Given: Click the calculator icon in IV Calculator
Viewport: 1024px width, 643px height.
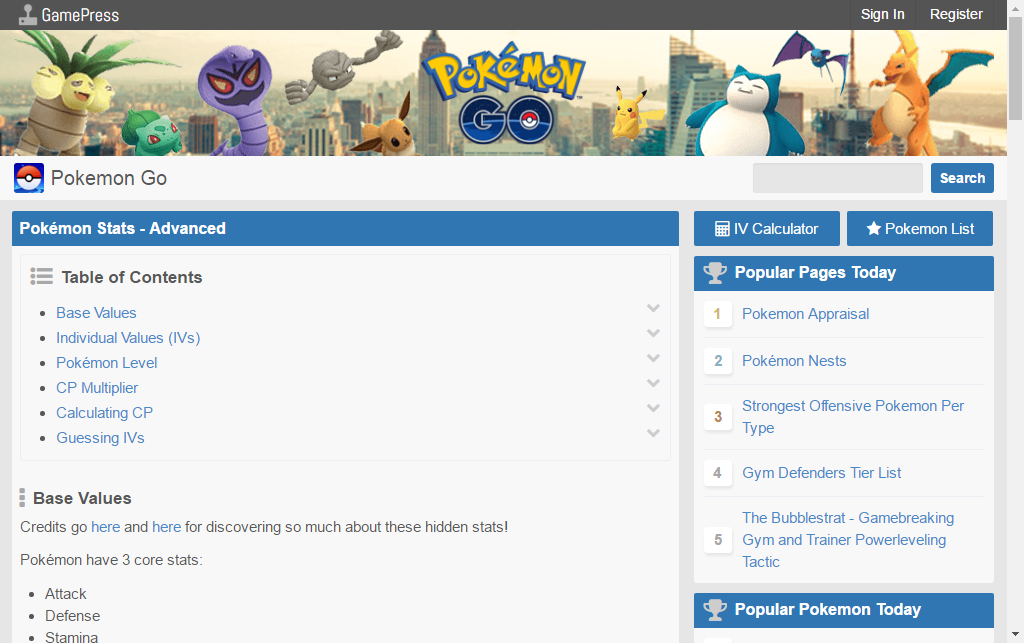Looking at the screenshot, I should (x=722, y=229).
